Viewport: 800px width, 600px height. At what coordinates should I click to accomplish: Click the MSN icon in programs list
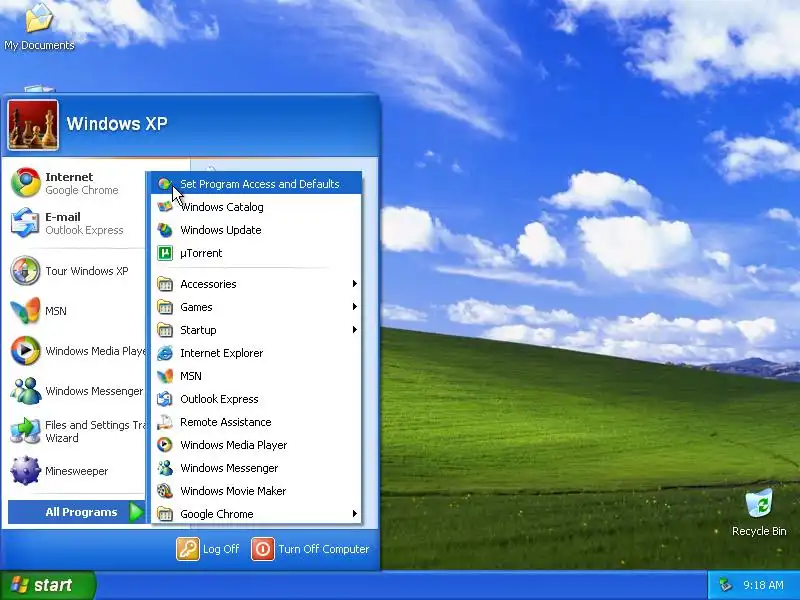point(165,376)
